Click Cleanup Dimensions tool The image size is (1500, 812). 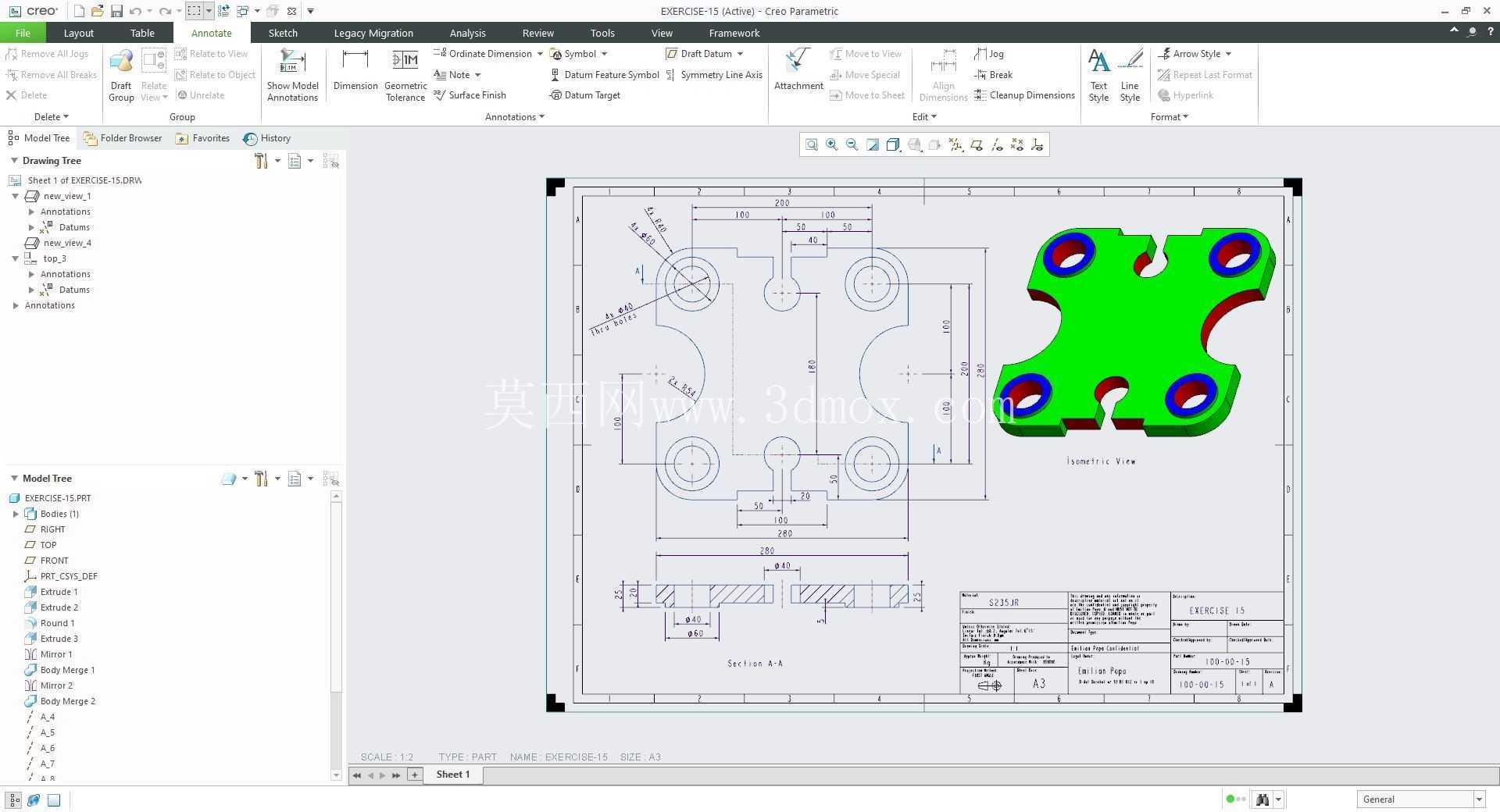pos(1025,95)
